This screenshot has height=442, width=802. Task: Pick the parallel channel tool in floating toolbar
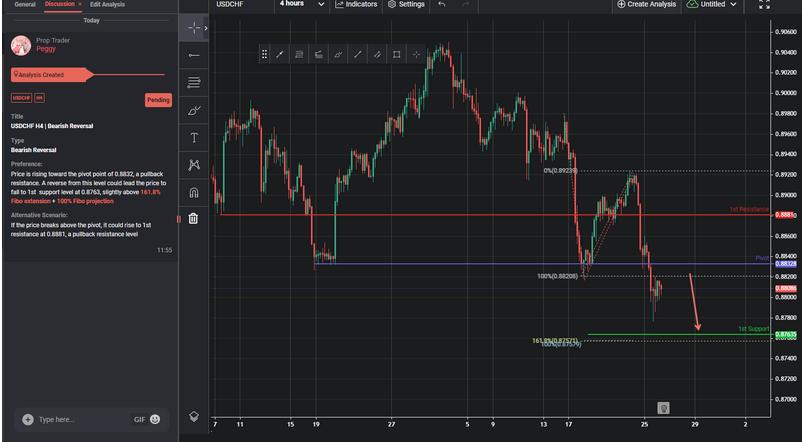[x=377, y=54]
